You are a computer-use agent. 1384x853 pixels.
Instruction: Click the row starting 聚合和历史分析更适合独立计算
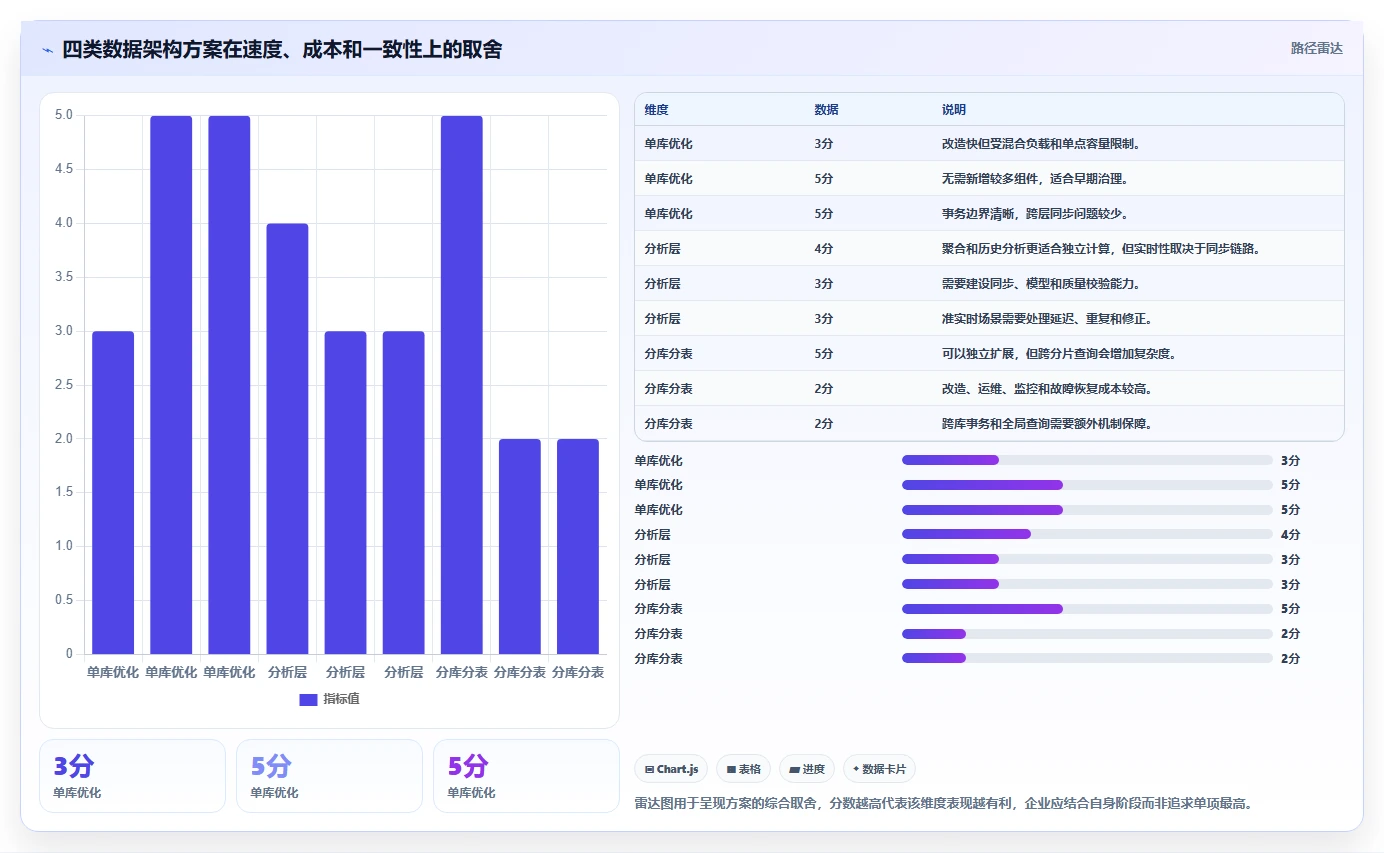[x=989, y=249]
